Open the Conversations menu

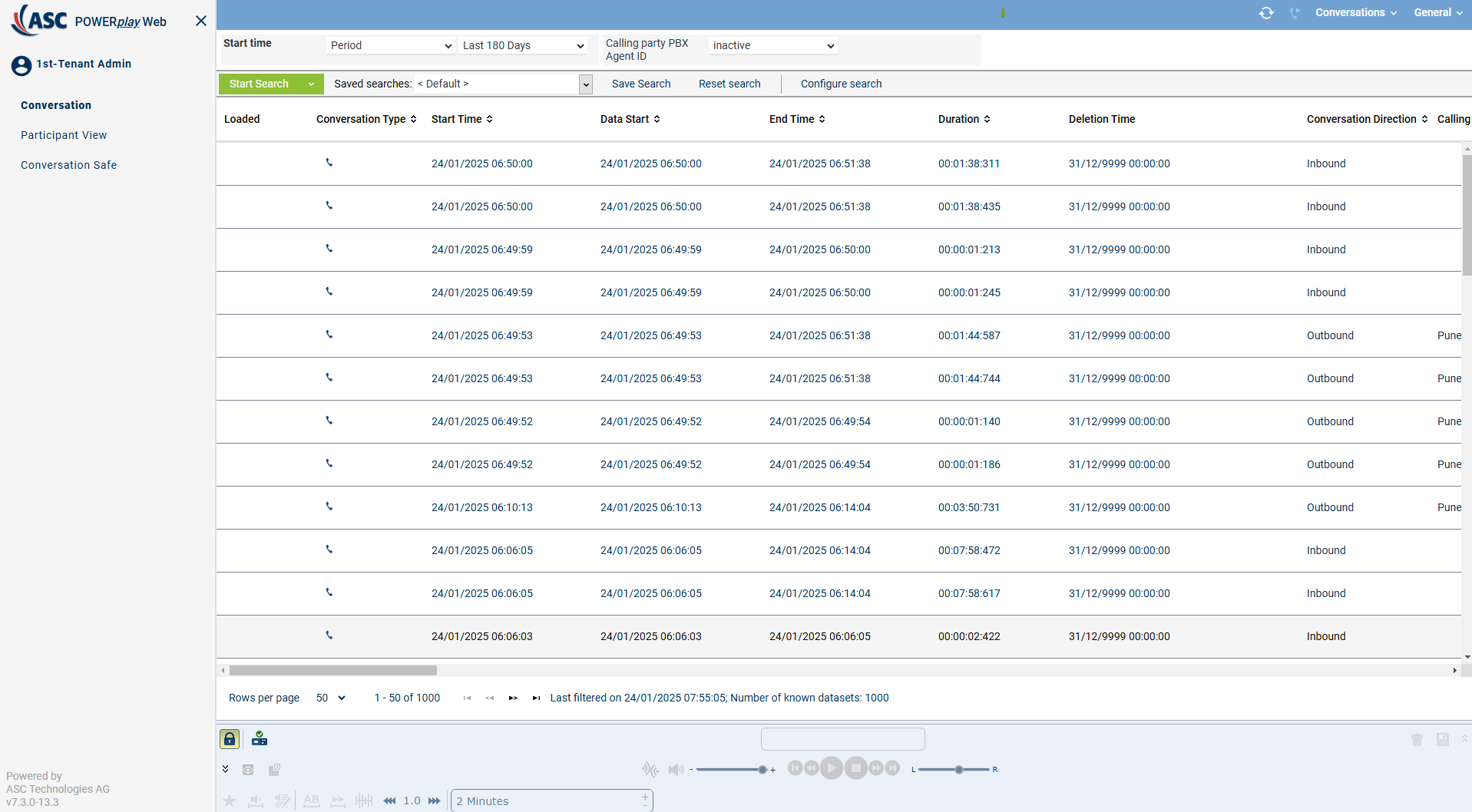[x=1356, y=13]
